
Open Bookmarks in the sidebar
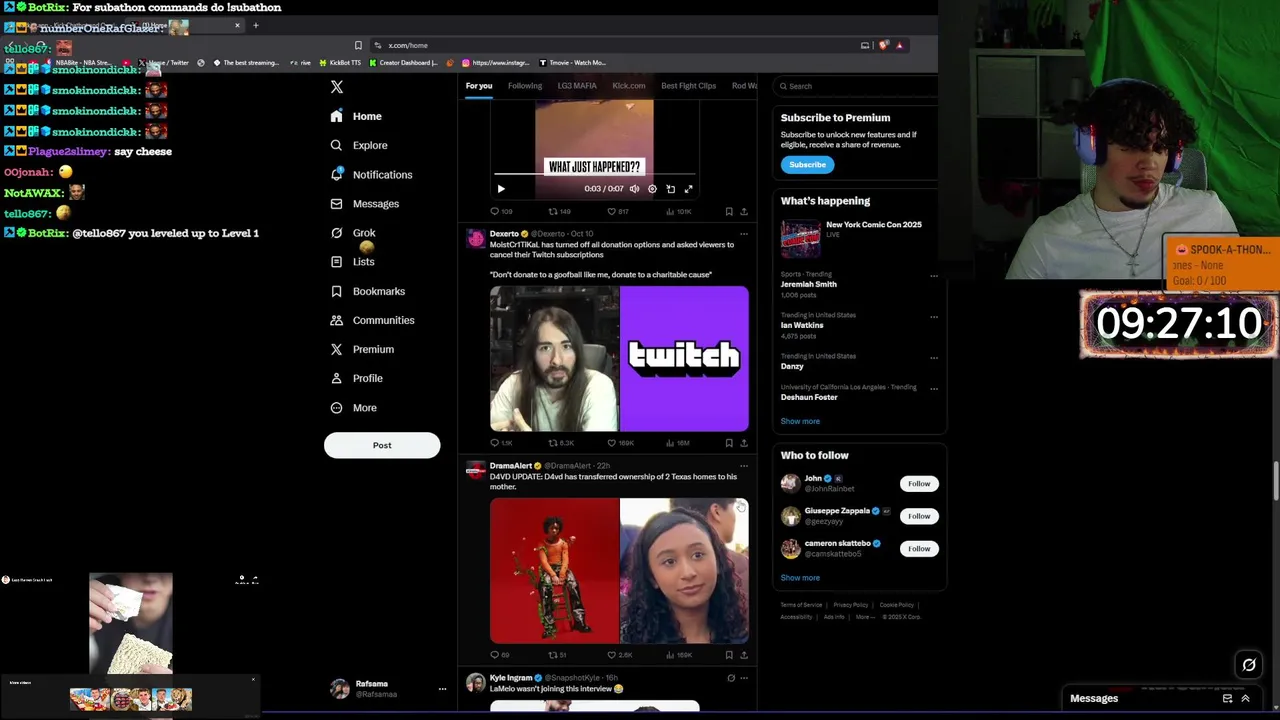click(367, 291)
